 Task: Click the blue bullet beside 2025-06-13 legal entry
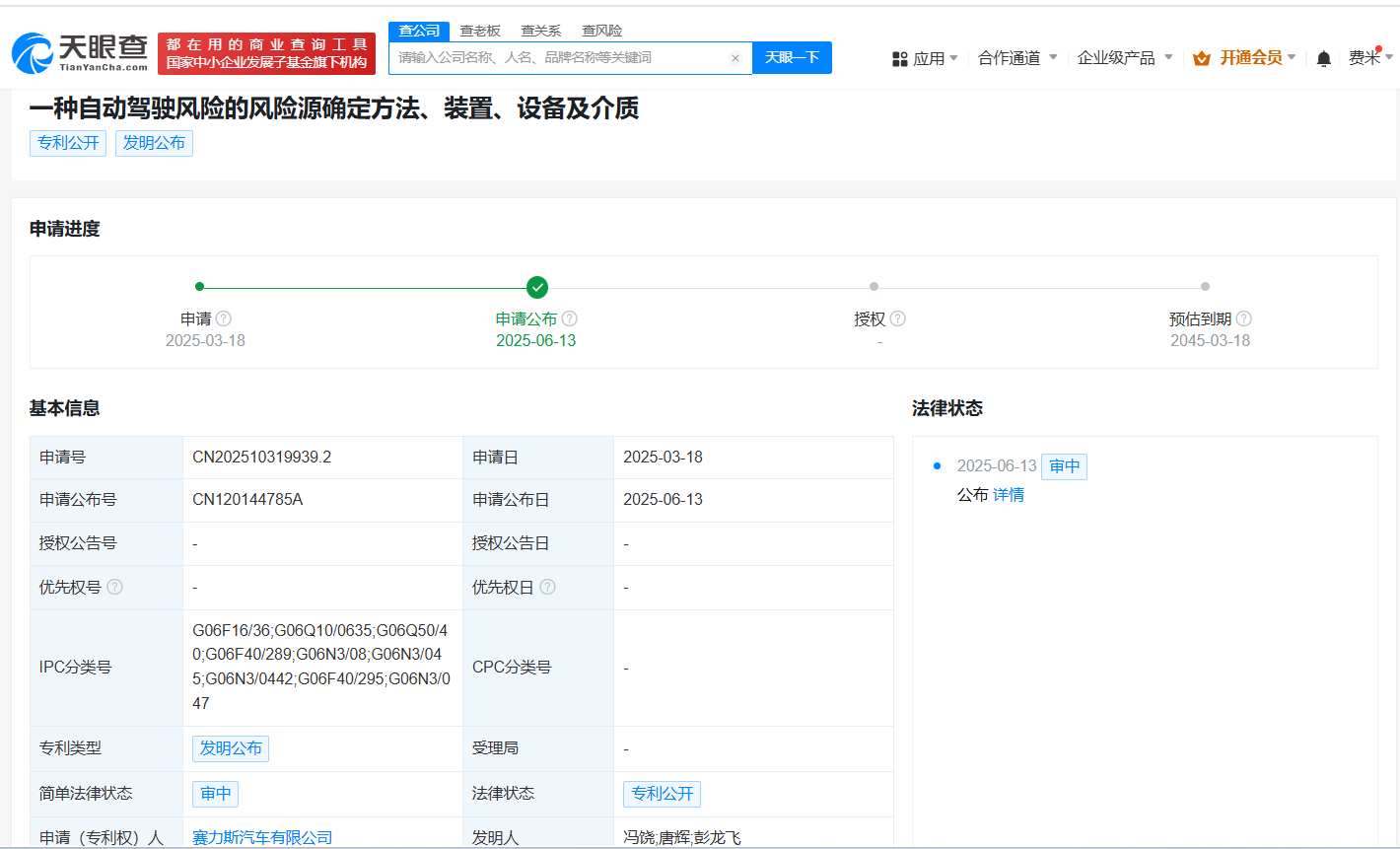click(937, 465)
